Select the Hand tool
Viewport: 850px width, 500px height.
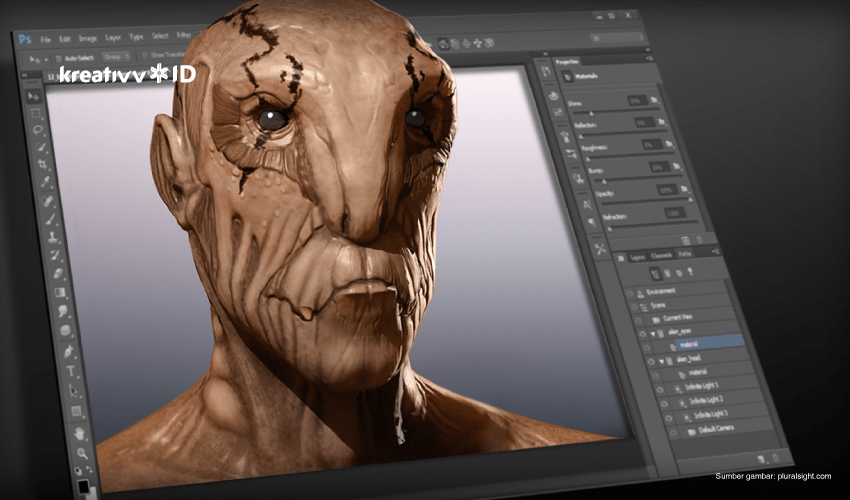pyautogui.click(x=79, y=434)
